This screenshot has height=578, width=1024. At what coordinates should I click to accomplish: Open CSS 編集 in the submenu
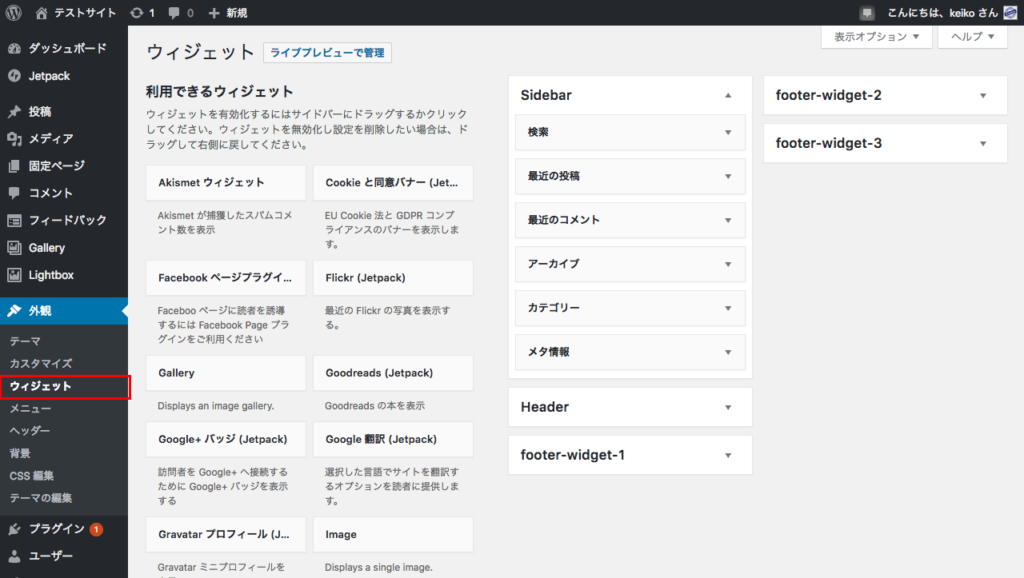(31, 475)
